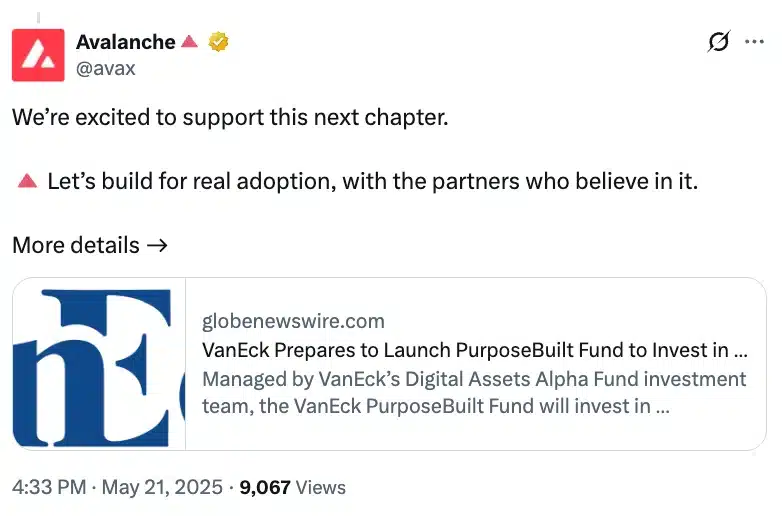Image resolution: width=782 pixels, height=516 pixels.
Task: Open the 4:33 PM timestamp
Action: click(x=49, y=487)
